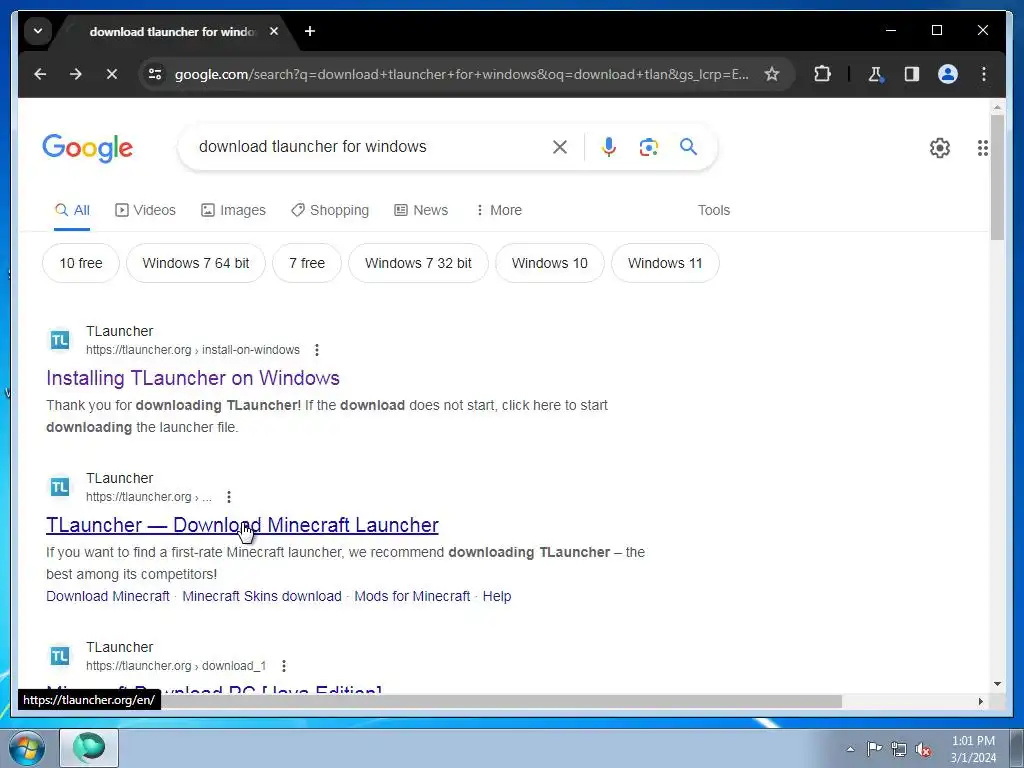Screen dimensions: 1024x768
Task: Bookmark this page with the star
Action: pyautogui.click(x=772, y=74)
